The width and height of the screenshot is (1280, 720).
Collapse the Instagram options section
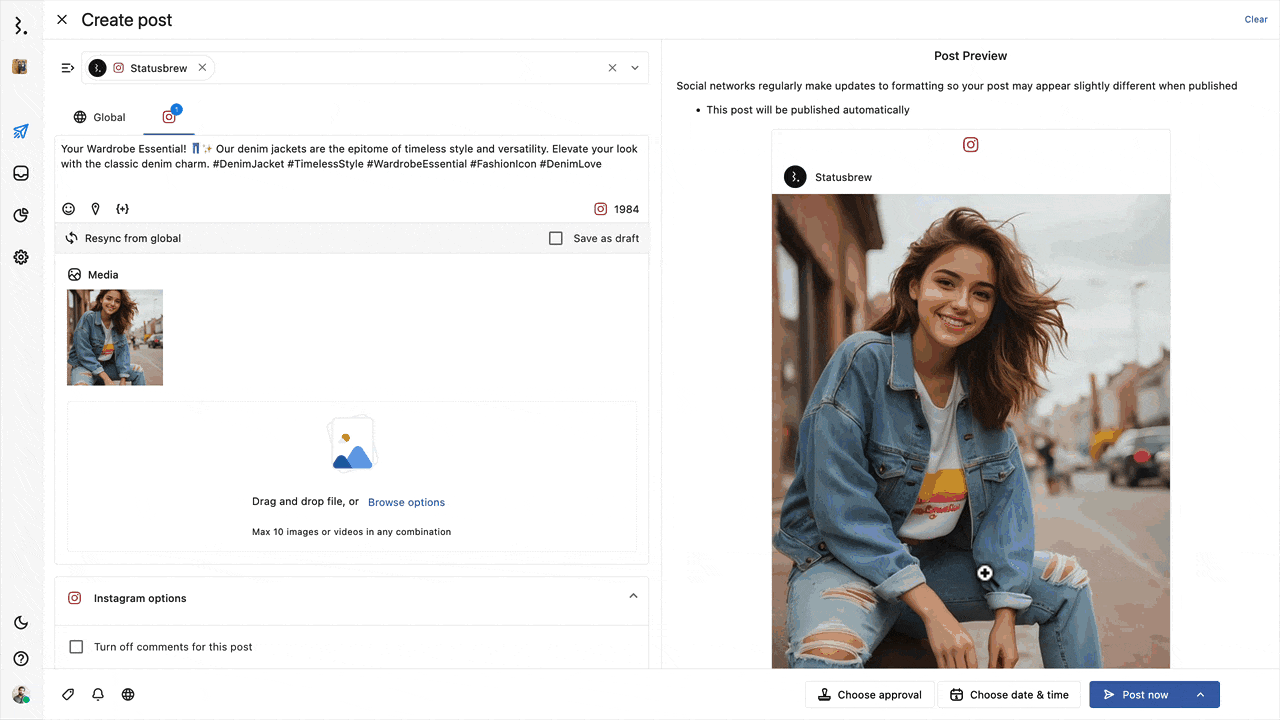(633, 596)
